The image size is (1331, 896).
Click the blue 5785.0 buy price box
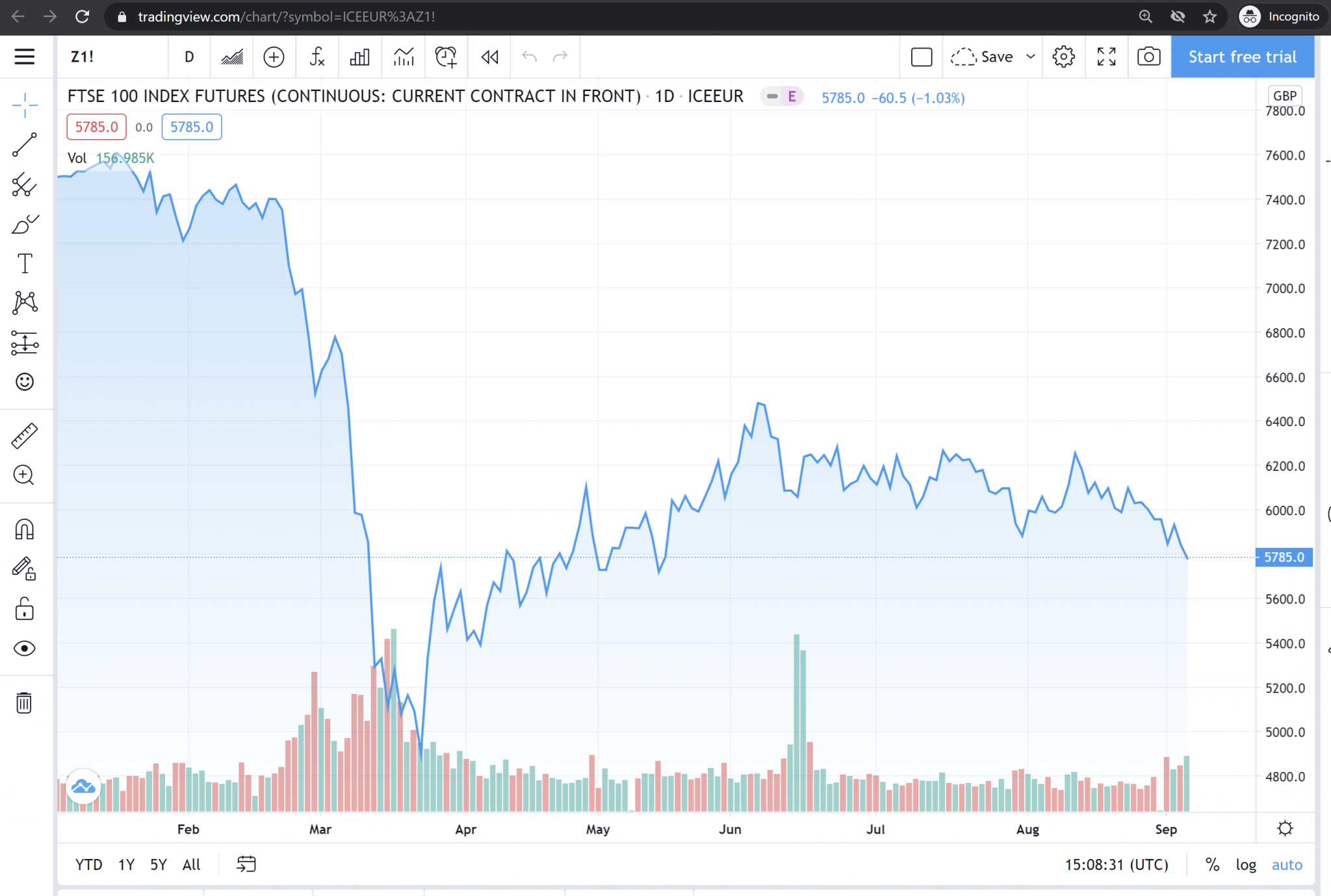click(x=192, y=127)
